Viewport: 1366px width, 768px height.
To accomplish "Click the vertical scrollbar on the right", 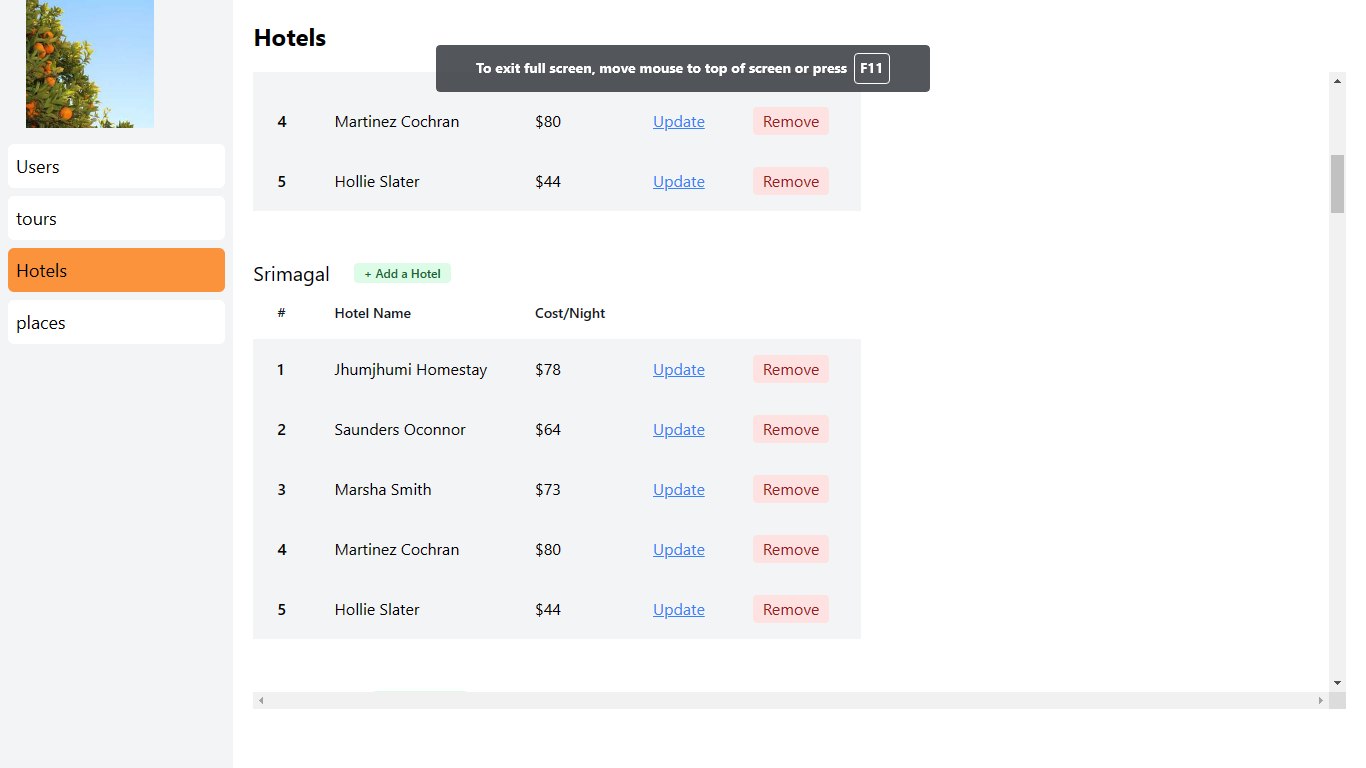I will pyautogui.click(x=1336, y=180).
